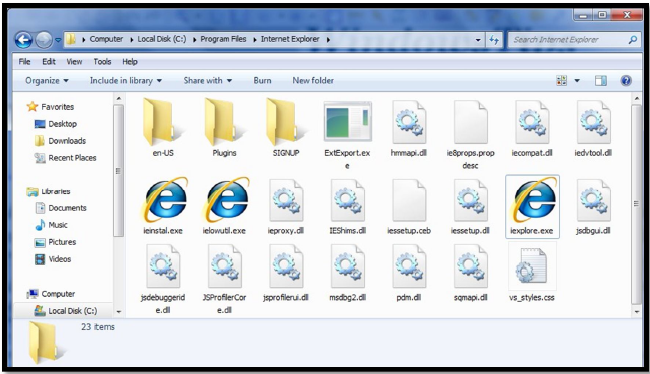Open Windows Help with the question mark icon

click(x=626, y=80)
